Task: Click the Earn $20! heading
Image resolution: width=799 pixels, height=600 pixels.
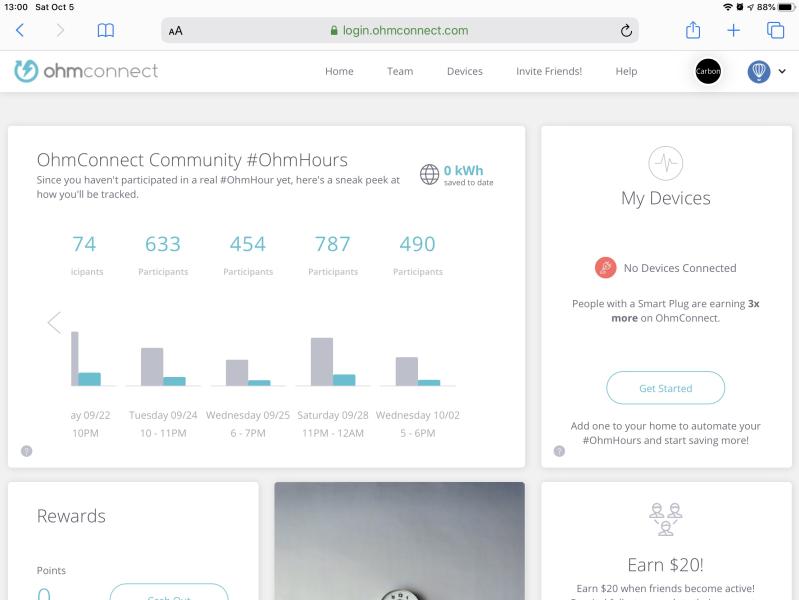Action: tap(665, 565)
